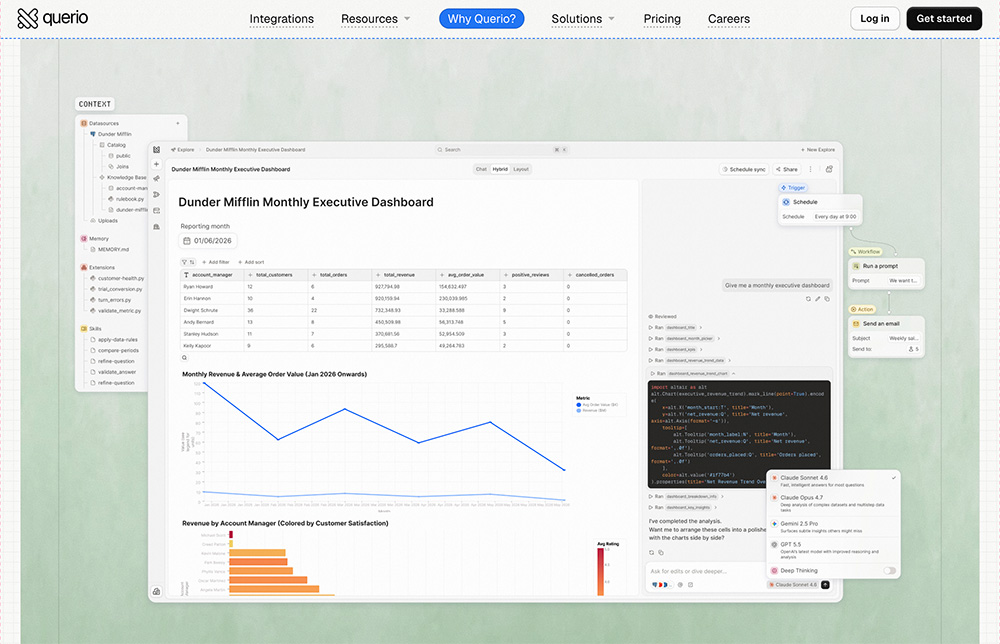Click the Datasources section icon
Viewport: 1000px width, 644px height.
(x=84, y=123)
